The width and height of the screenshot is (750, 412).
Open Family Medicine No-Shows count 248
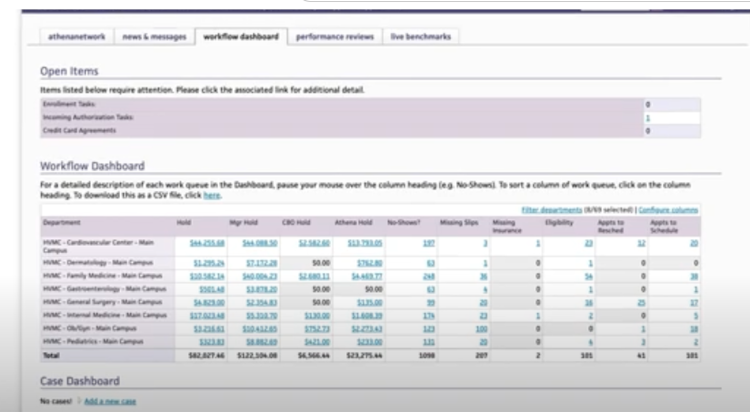429,276
